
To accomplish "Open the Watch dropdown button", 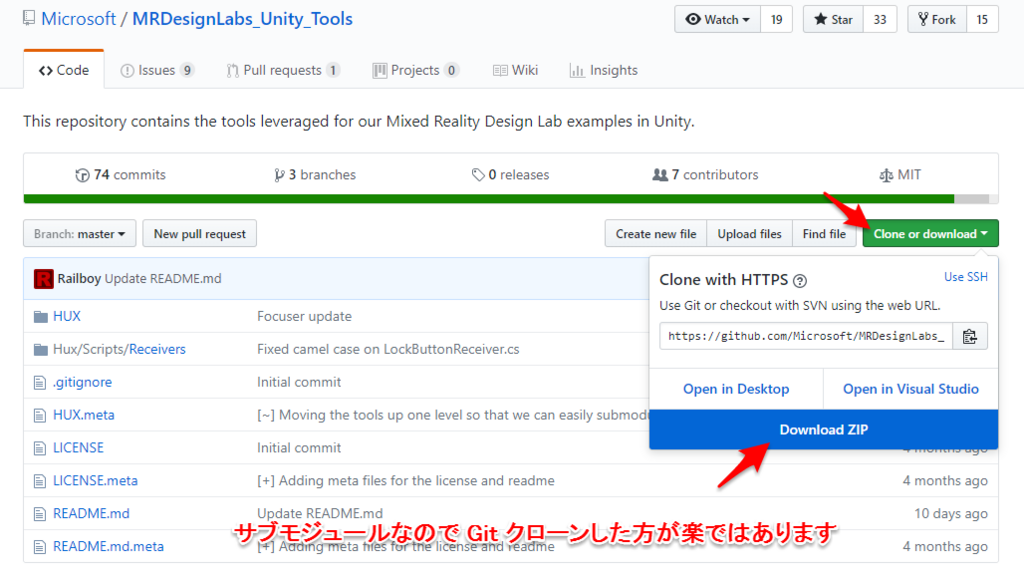I will point(718,20).
